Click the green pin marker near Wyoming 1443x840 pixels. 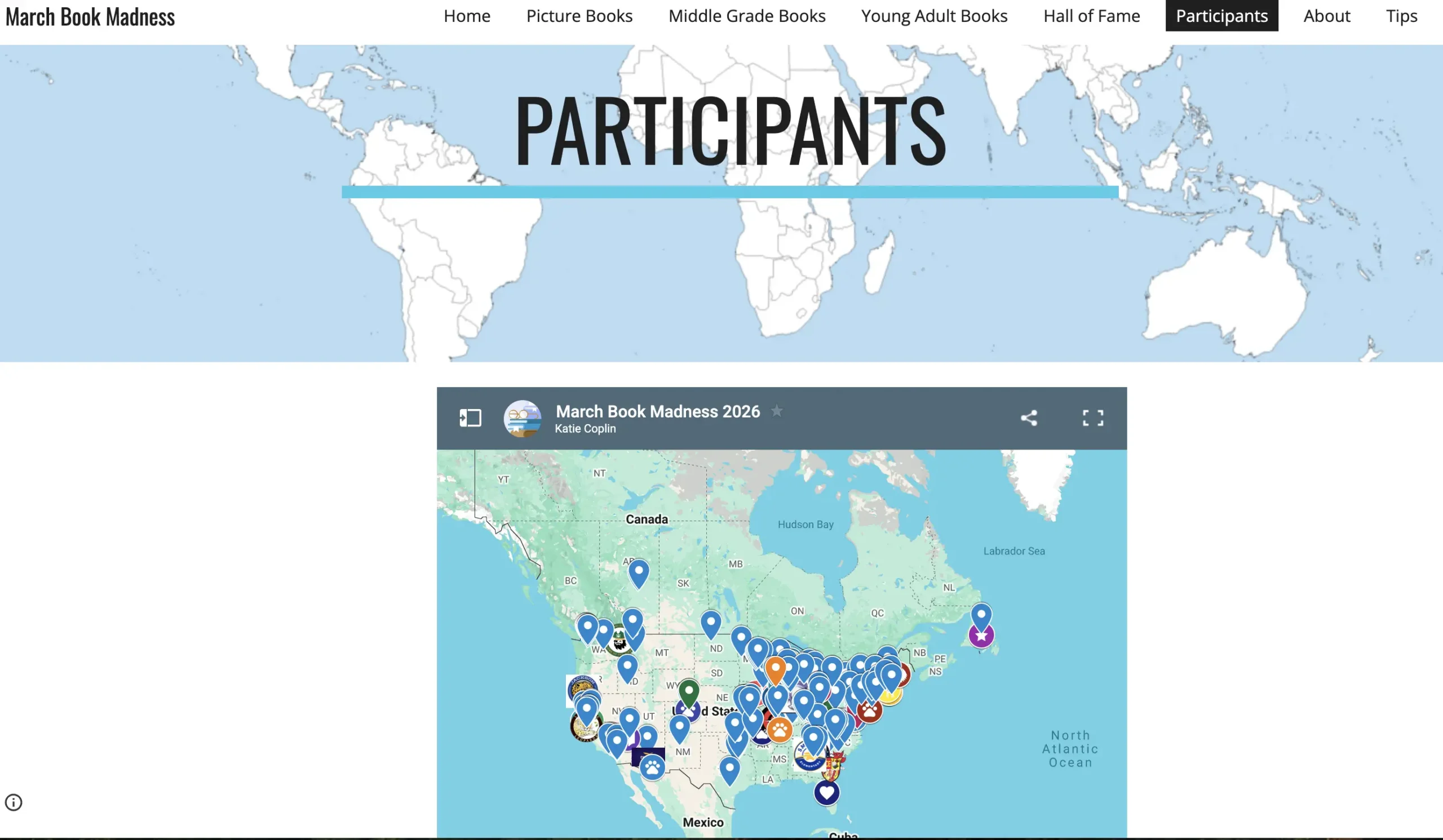(689, 691)
